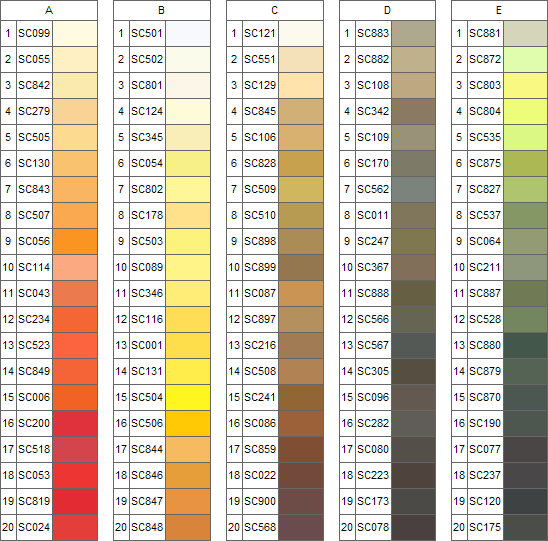Click the SC175 code cell
Viewport: 548px width, 541px height.
point(485,527)
